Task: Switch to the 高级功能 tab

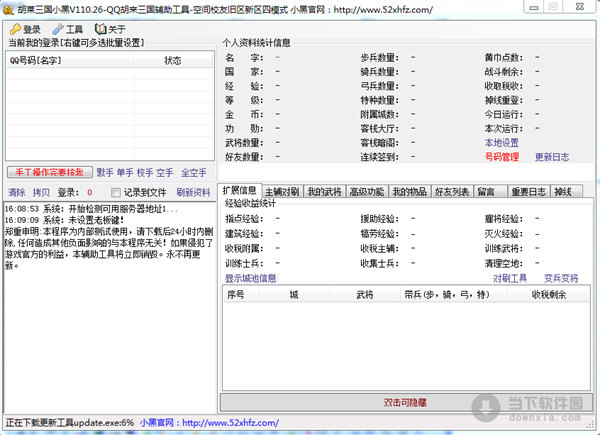Action: coord(367,191)
